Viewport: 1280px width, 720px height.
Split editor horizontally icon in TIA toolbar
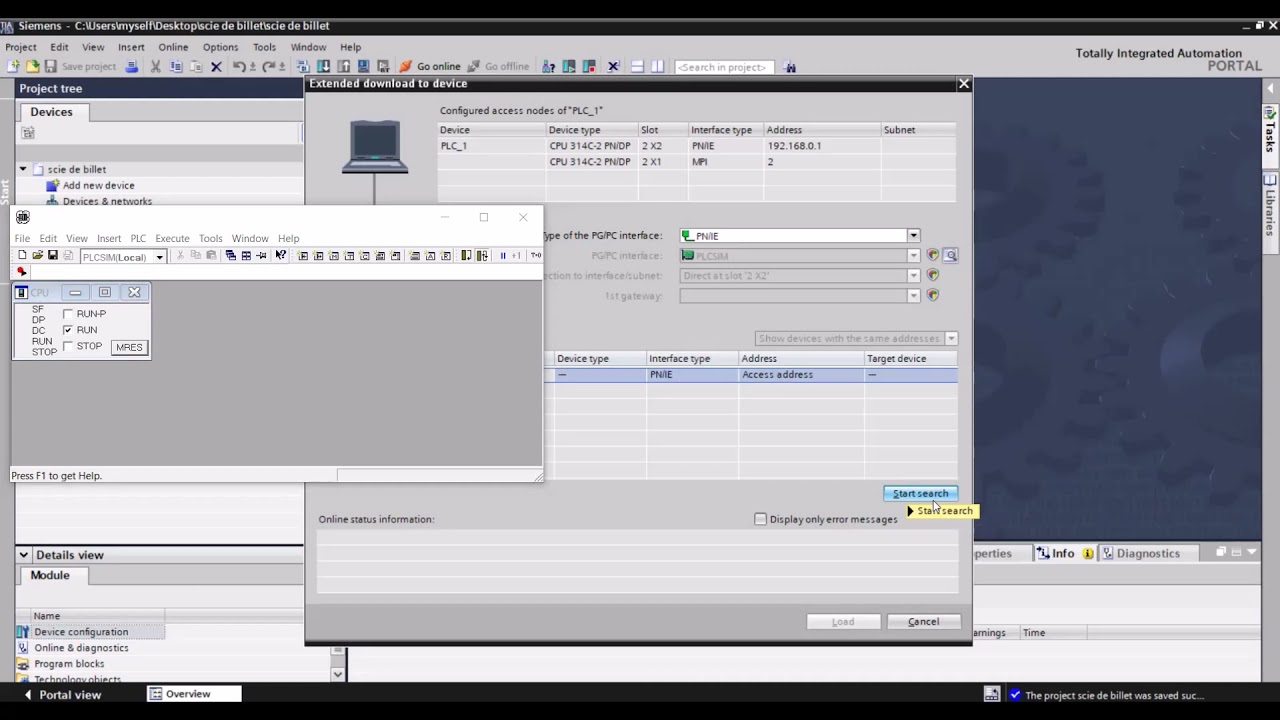(638, 67)
